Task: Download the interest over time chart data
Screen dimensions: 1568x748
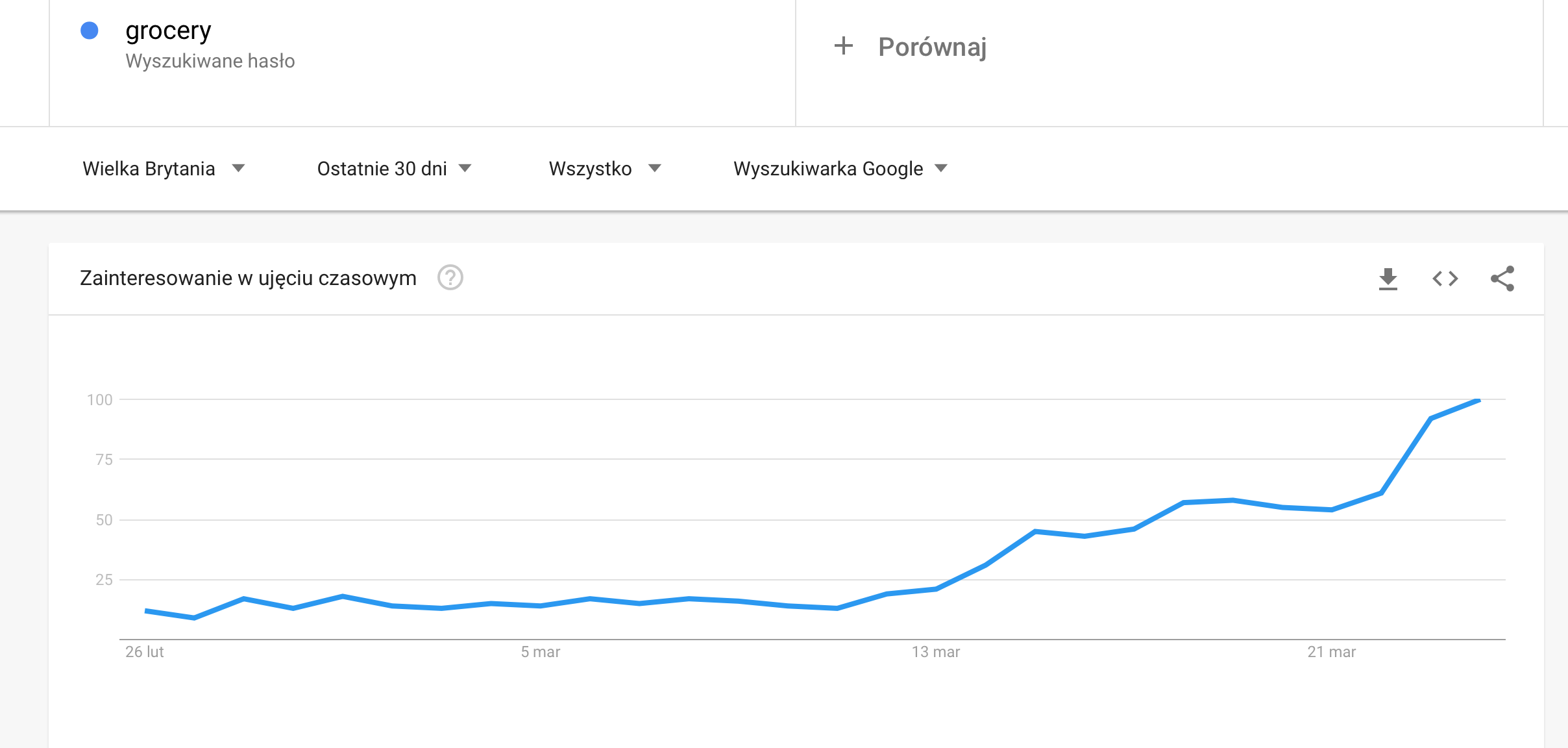Action: coord(1388,279)
